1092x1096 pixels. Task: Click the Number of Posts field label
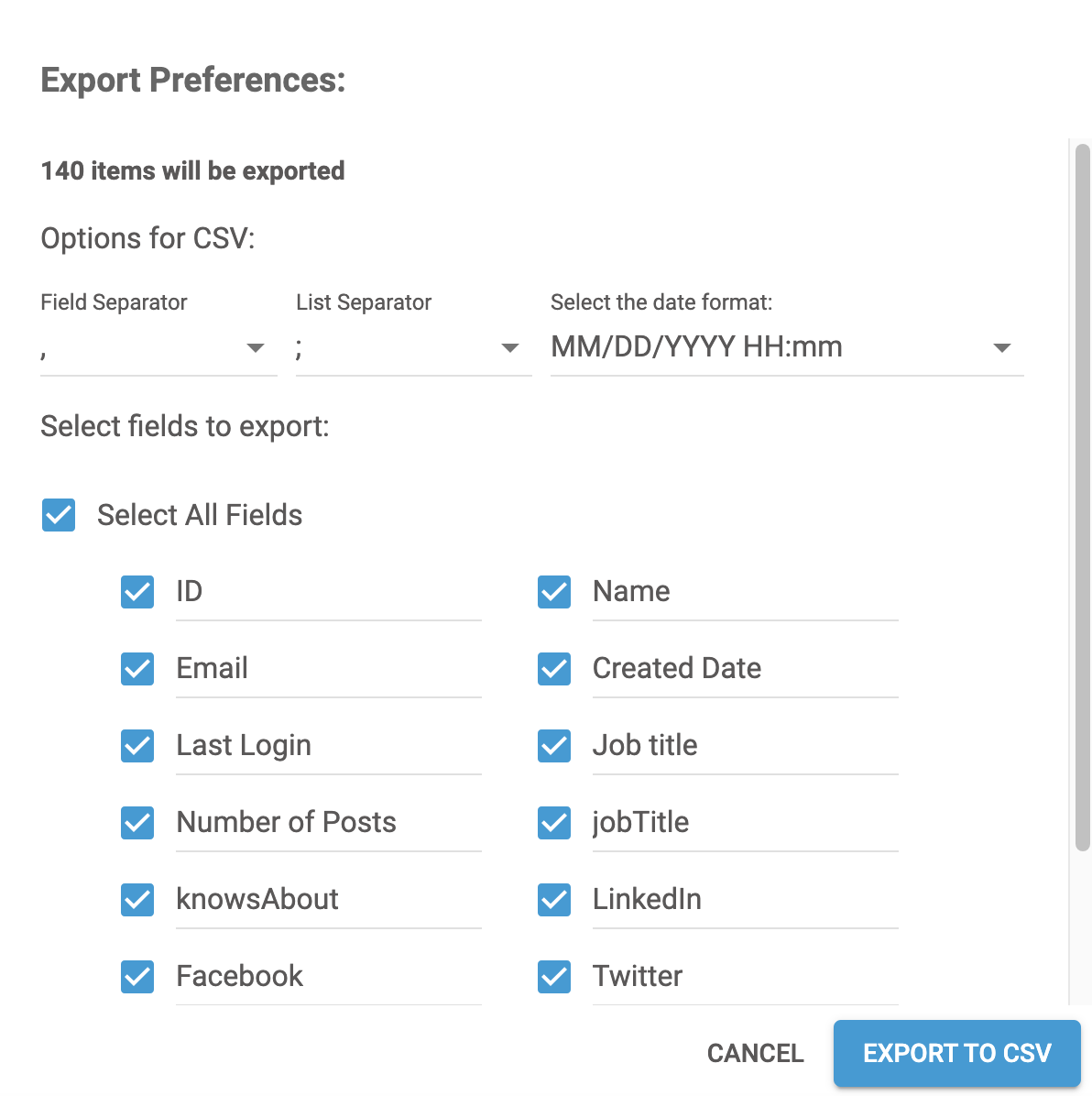pos(286,822)
